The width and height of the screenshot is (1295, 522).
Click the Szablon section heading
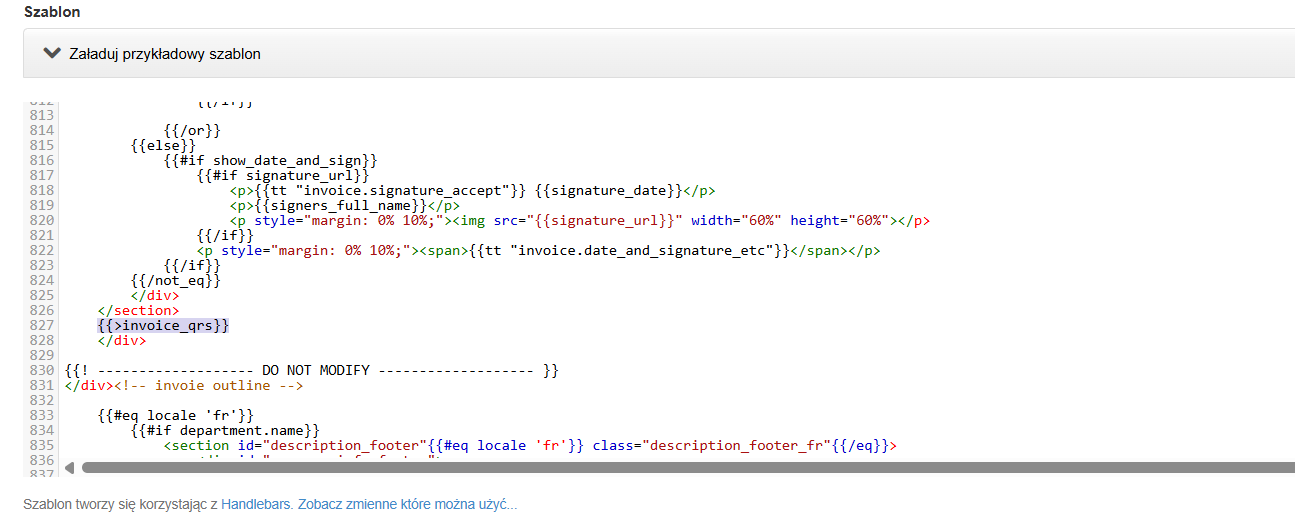[52, 12]
